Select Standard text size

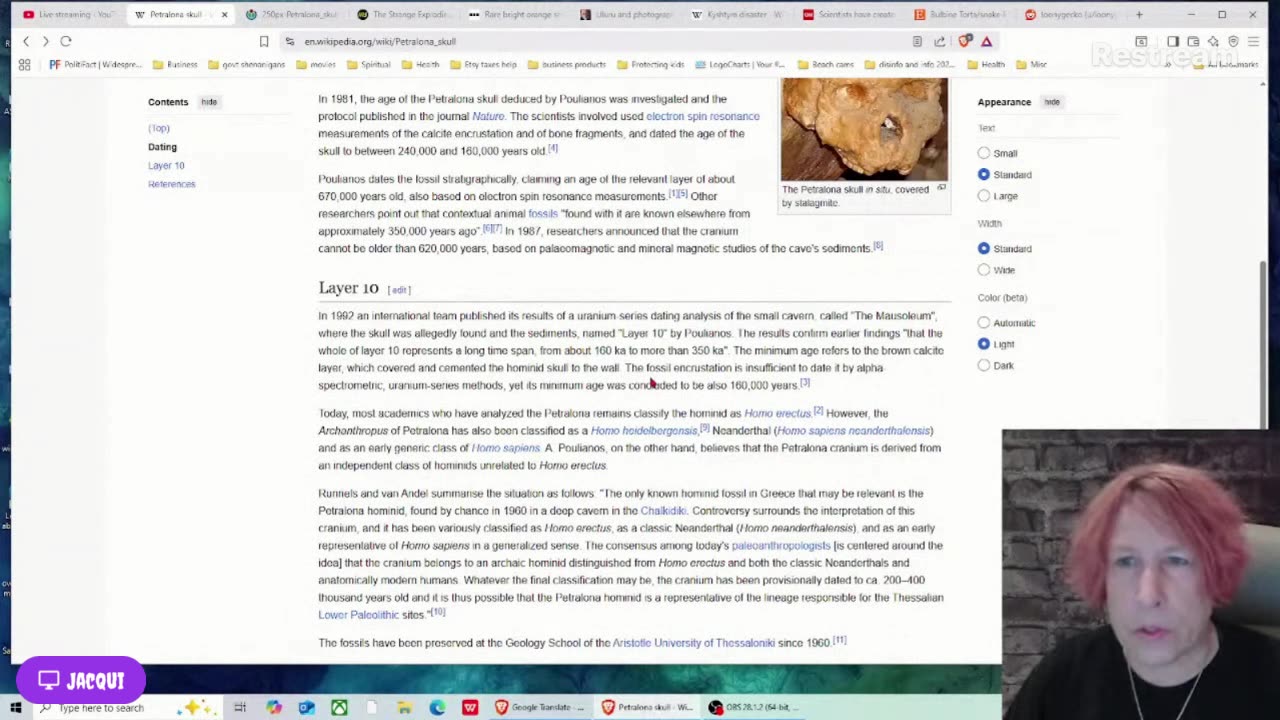pos(984,174)
